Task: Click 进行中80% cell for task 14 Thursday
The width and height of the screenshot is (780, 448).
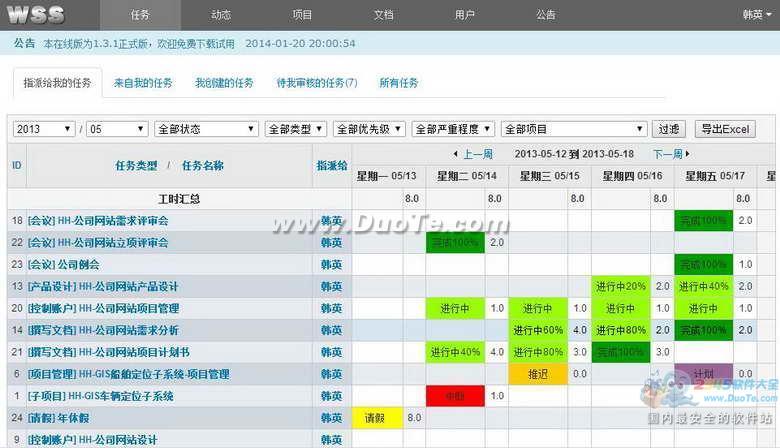Action: (x=621, y=330)
